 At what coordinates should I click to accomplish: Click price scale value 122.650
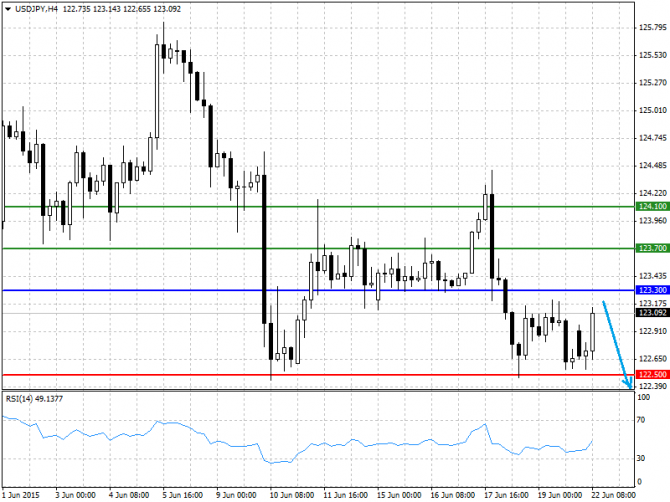pos(652,359)
